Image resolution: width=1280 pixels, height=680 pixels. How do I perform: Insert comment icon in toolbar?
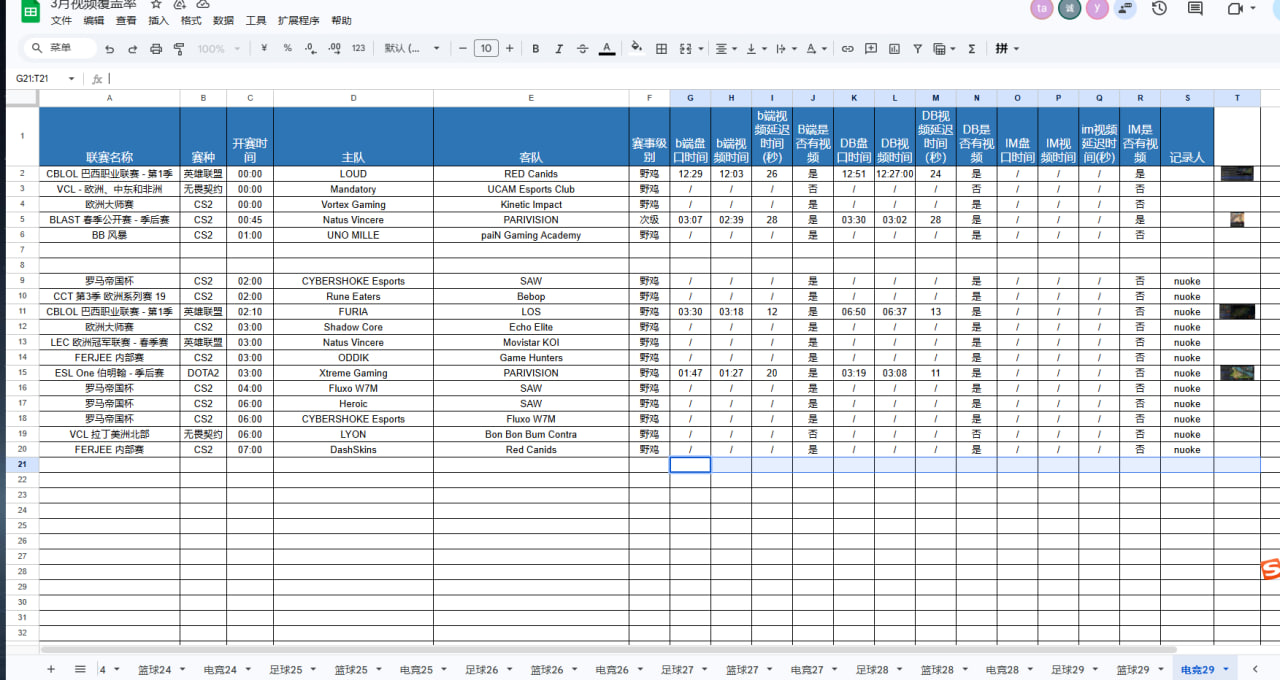(x=871, y=48)
